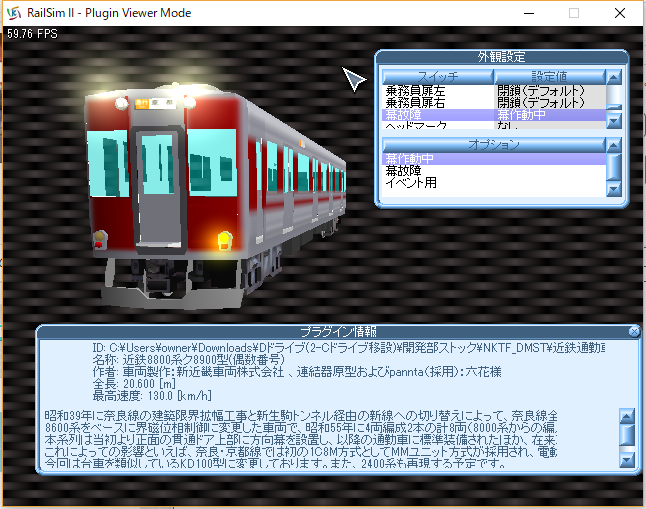Click 閉鎖(デフォルト) value for 乗務員扉右
The height and width of the screenshot is (509, 646).
click(550, 103)
